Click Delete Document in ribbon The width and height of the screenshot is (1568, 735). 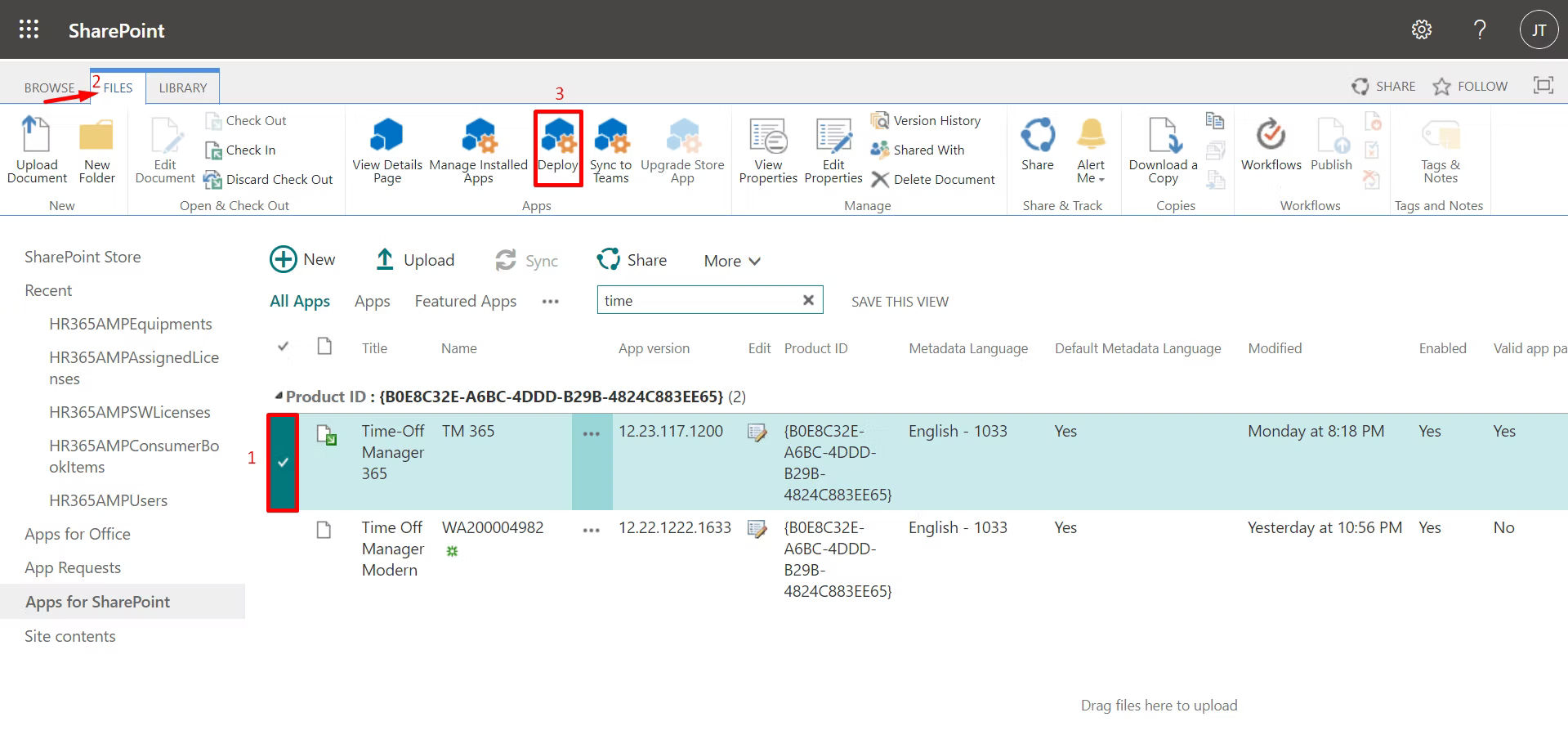tap(934, 180)
